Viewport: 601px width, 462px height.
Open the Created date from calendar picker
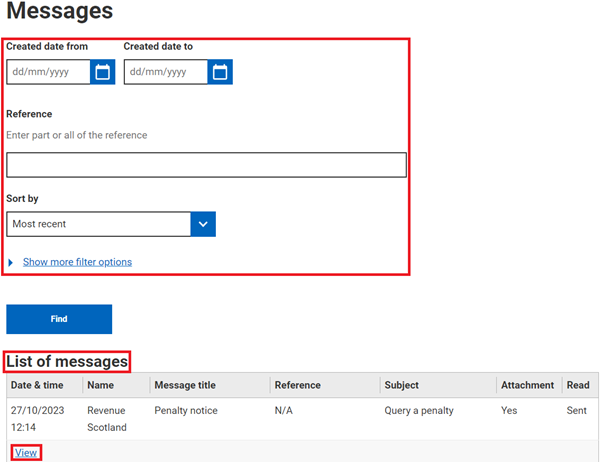[102, 72]
